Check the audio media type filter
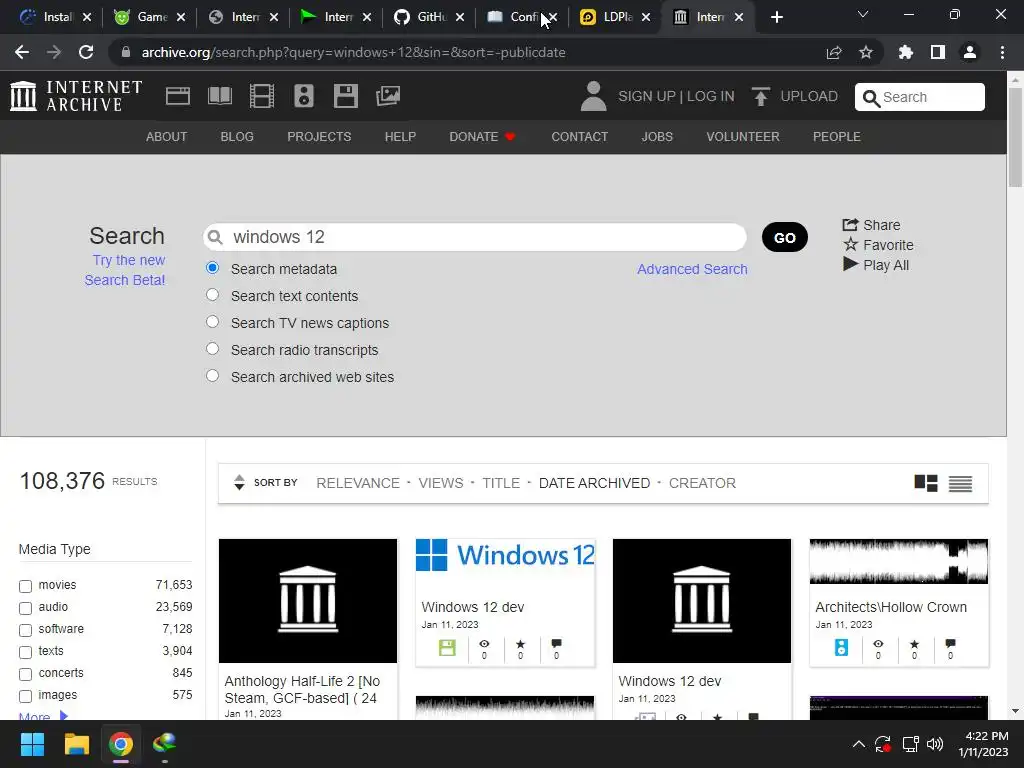The width and height of the screenshot is (1024, 768). (x=25, y=608)
